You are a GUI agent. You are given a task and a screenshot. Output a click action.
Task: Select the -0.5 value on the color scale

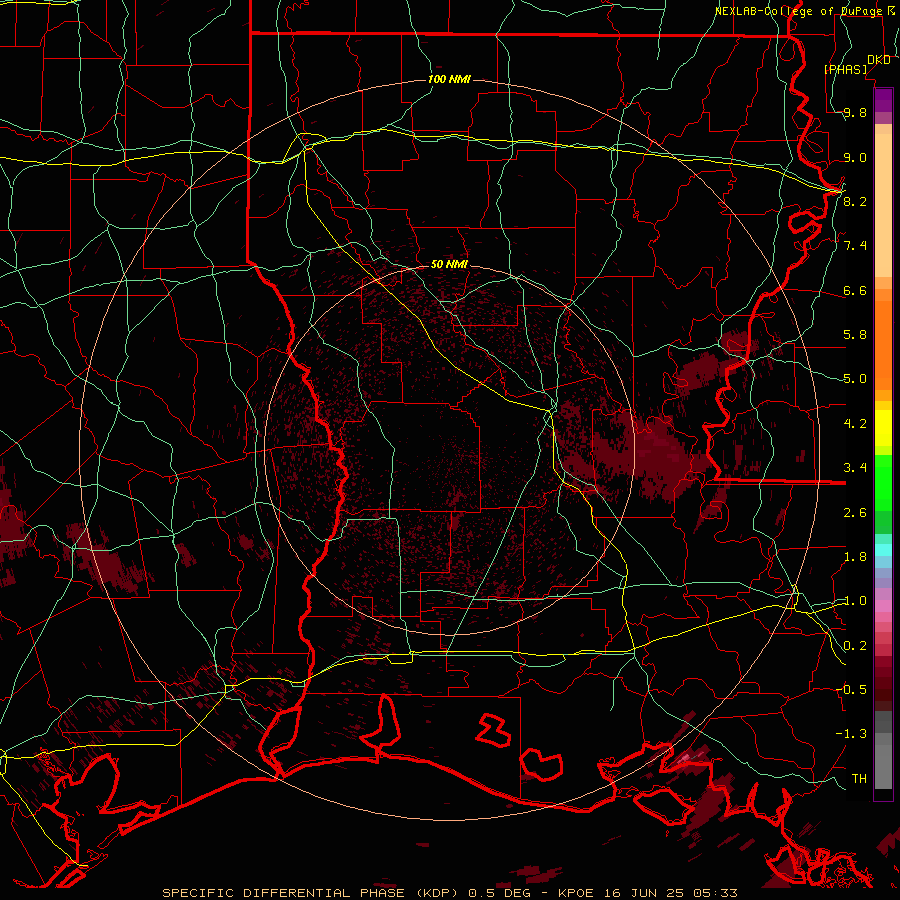[851, 689]
